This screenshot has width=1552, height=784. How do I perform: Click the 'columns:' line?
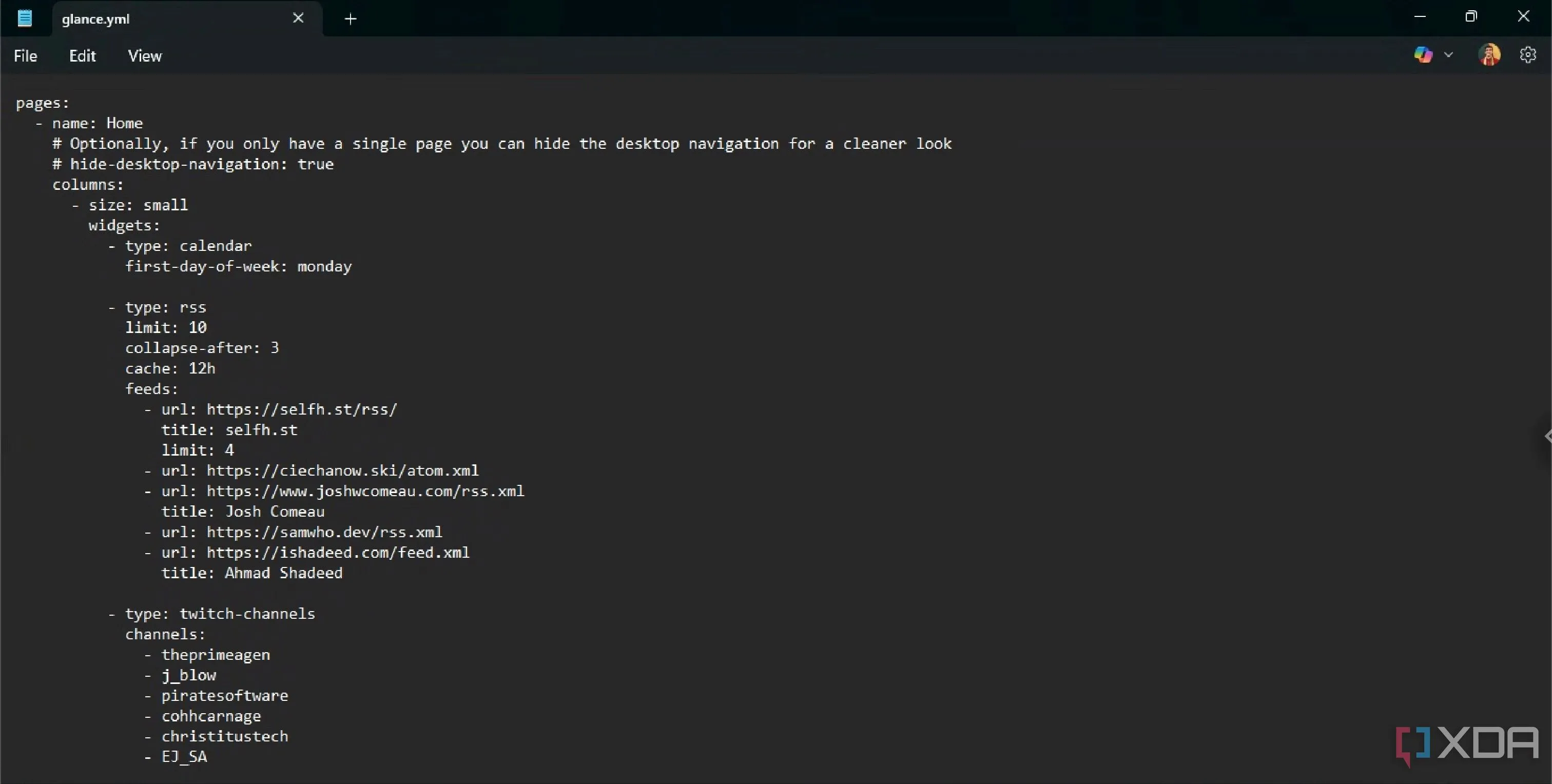point(88,185)
